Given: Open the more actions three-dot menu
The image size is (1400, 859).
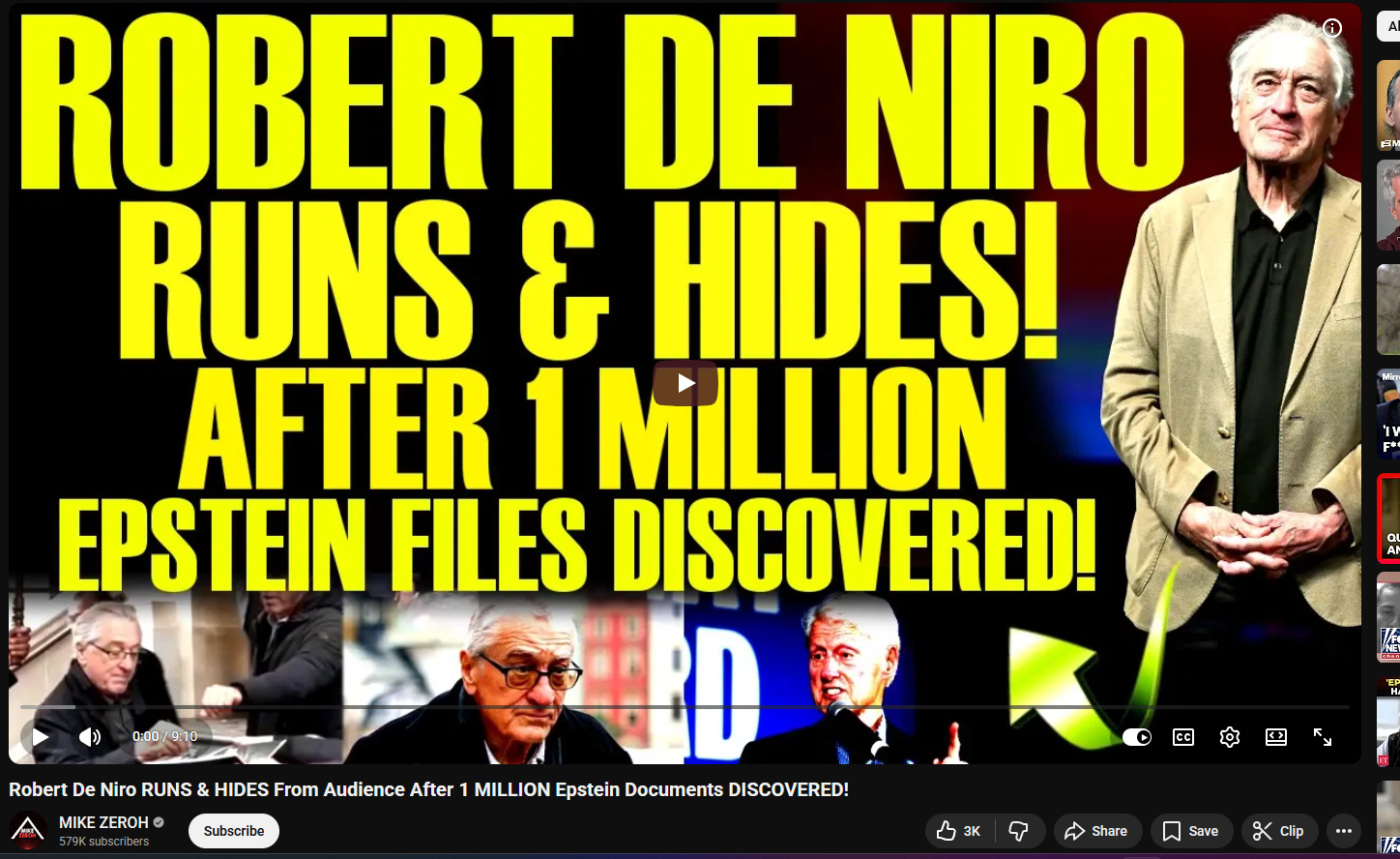Looking at the screenshot, I should point(1344,831).
